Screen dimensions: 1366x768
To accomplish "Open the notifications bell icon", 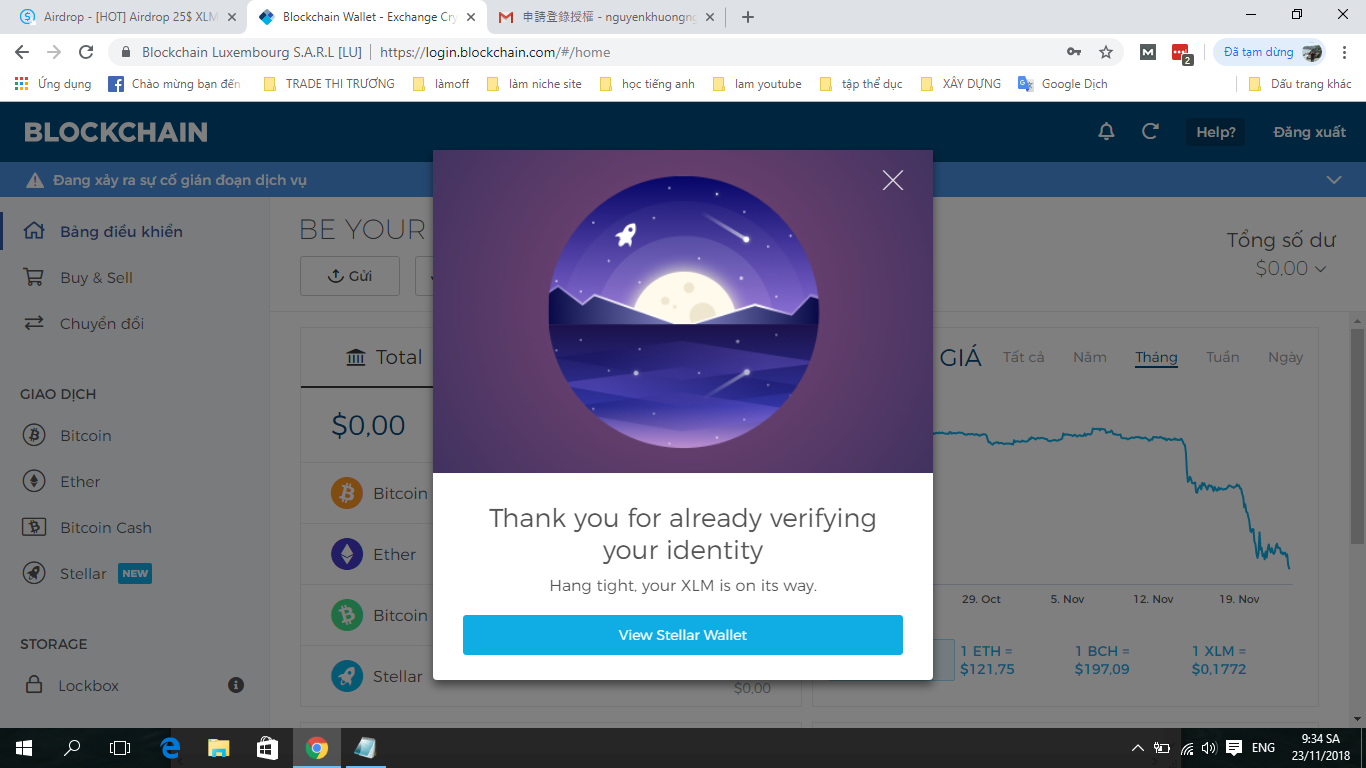I will [1106, 132].
